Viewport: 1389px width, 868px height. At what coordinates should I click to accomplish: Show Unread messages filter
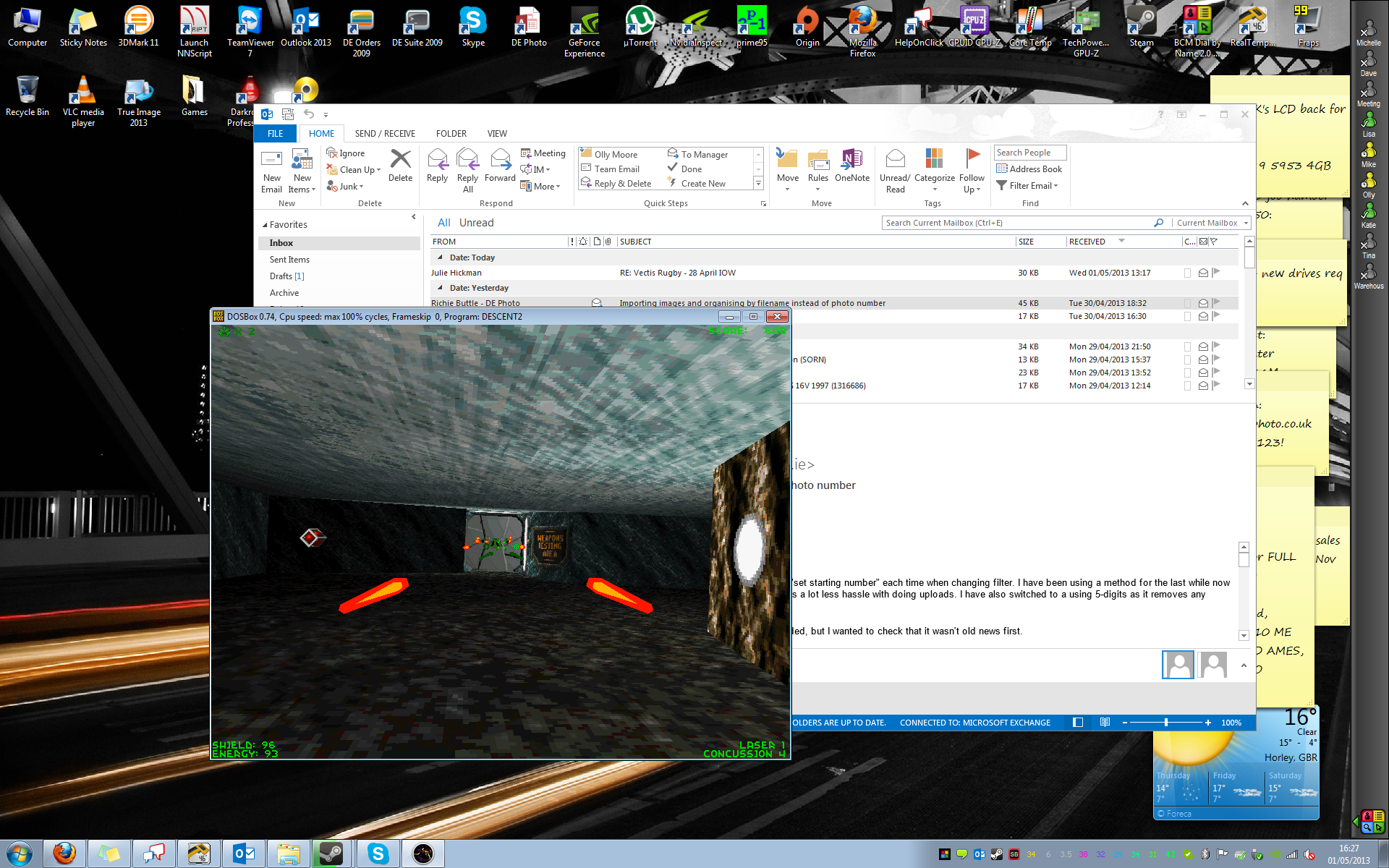point(476,223)
